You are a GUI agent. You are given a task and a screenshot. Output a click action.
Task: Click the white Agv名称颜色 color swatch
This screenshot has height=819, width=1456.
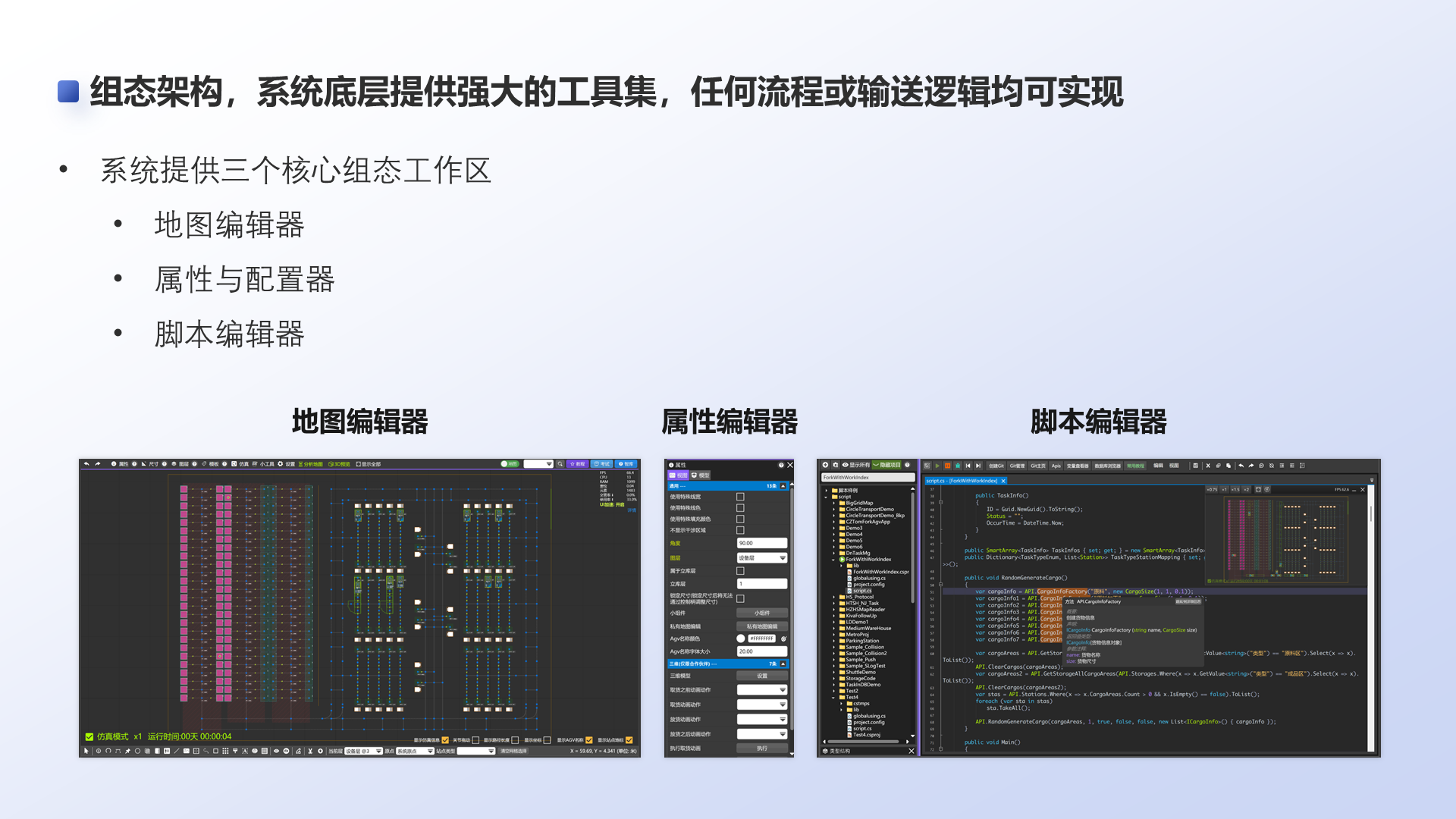(741, 639)
